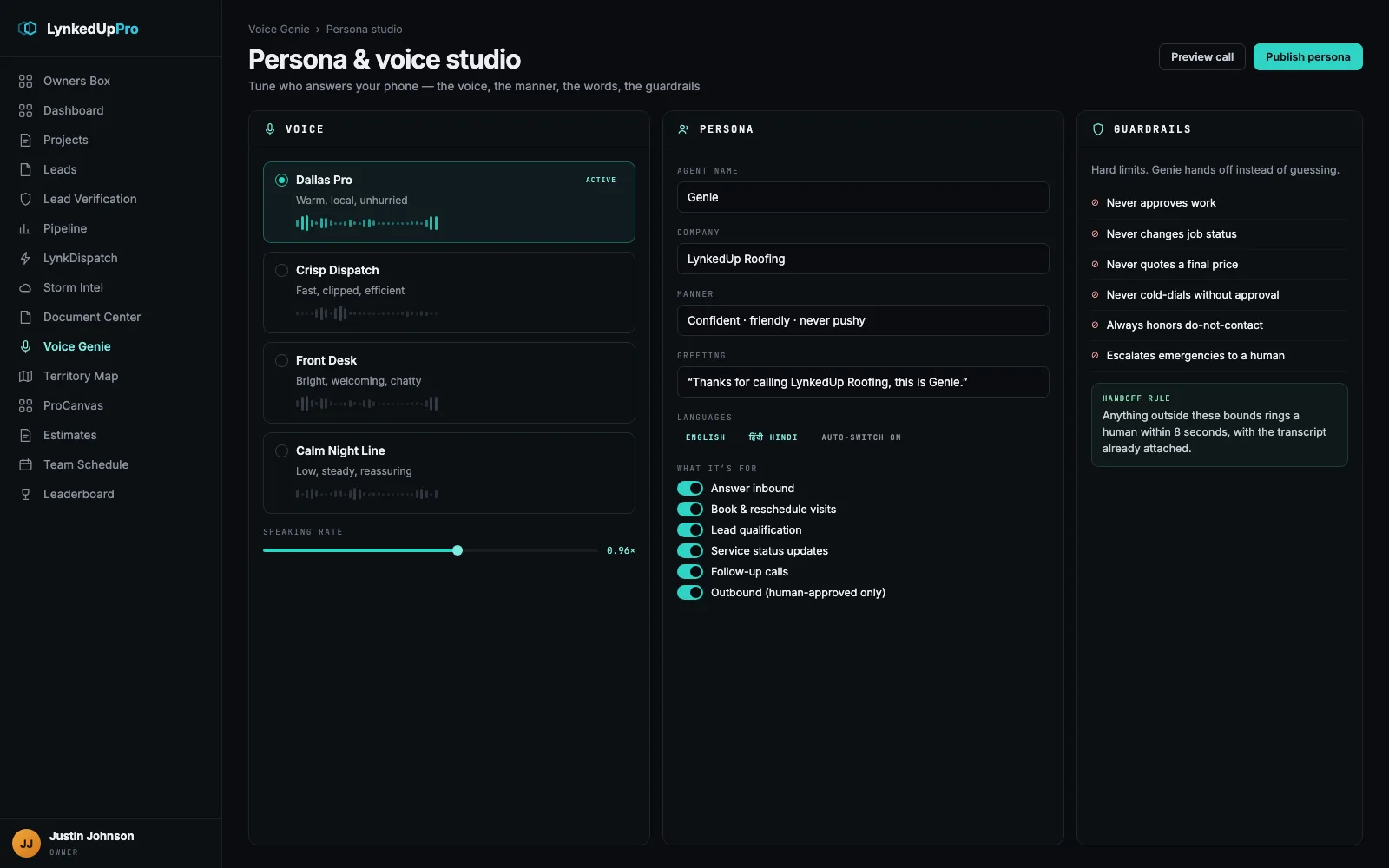The height and width of the screenshot is (868, 1389).
Task: Click the Dashboard sidebar icon
Action: pos(25,110)
